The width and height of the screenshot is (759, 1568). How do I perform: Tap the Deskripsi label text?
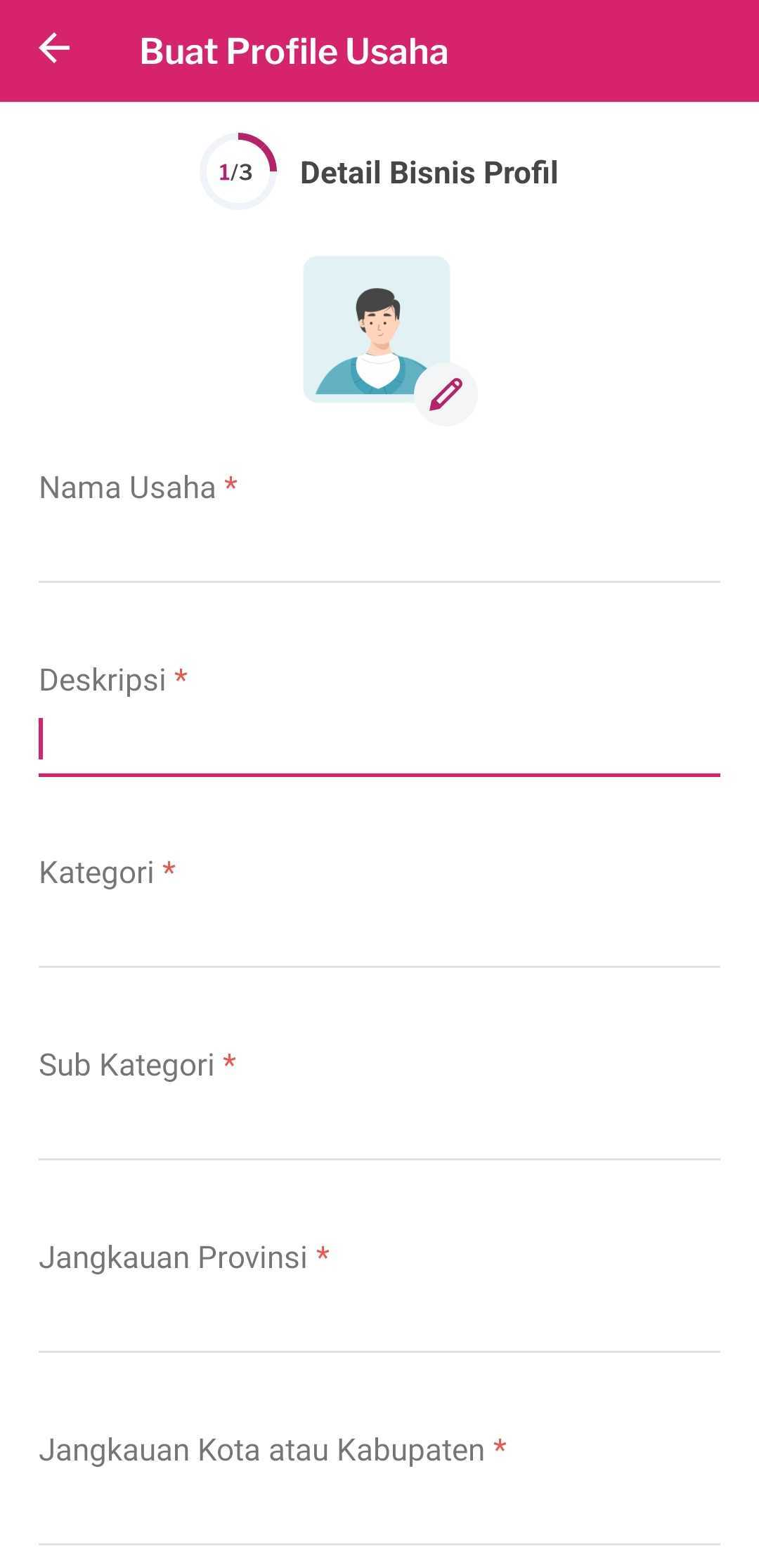103,680
